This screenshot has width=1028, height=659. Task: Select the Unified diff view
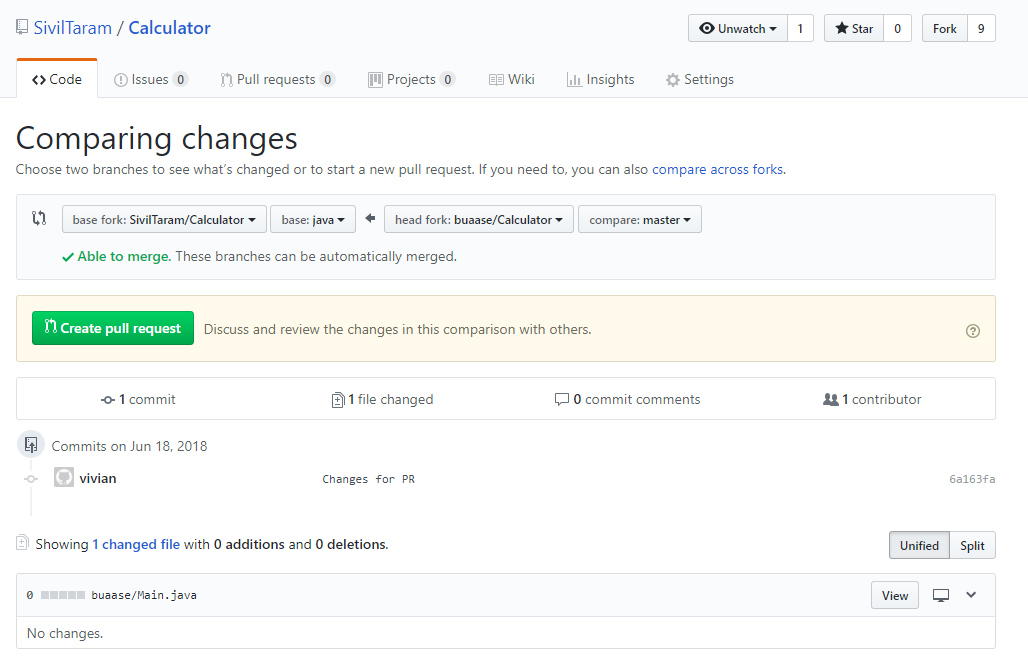(x=919, y=546)
